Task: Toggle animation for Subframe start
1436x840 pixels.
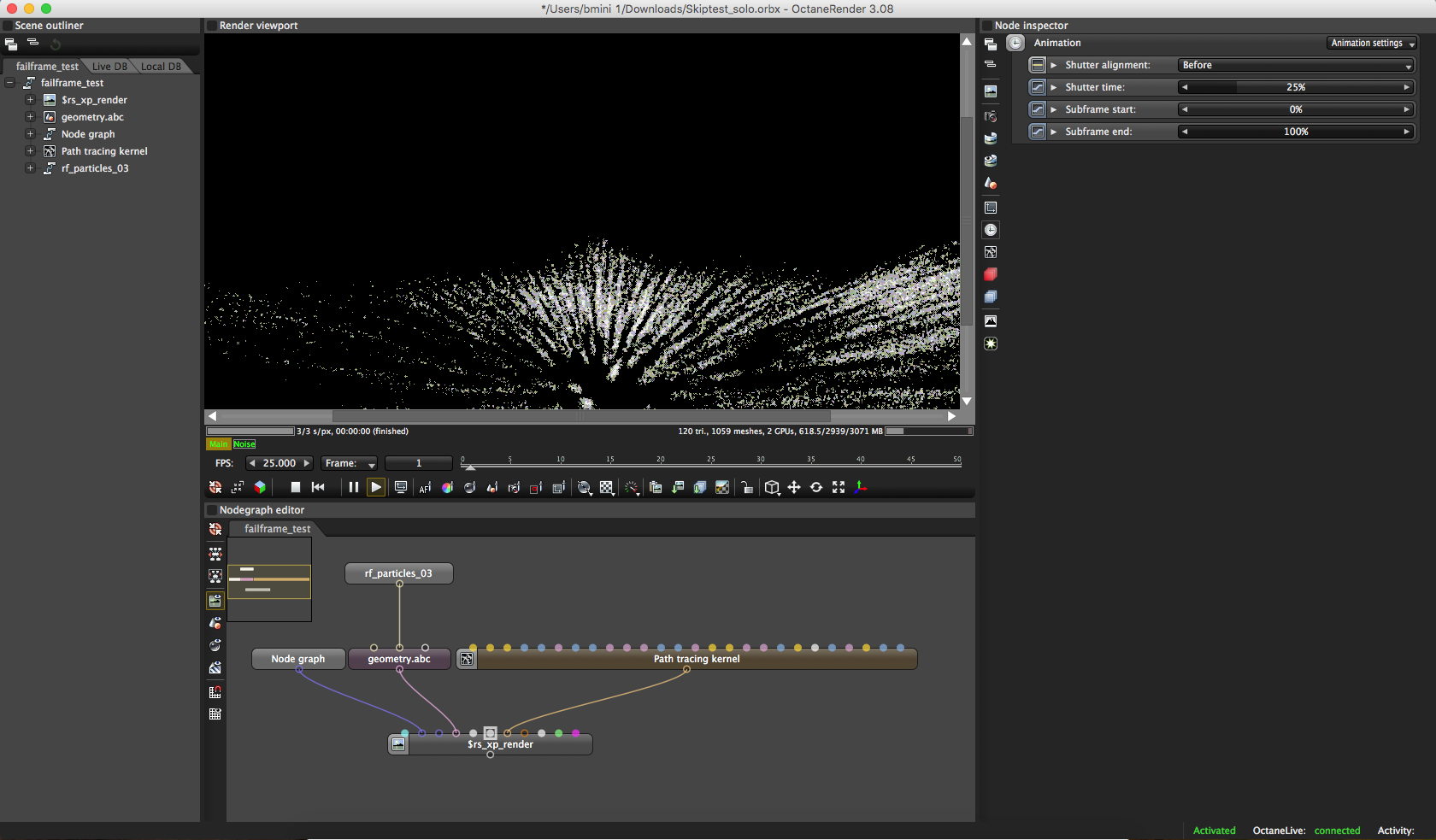Action: point(1037,109)
